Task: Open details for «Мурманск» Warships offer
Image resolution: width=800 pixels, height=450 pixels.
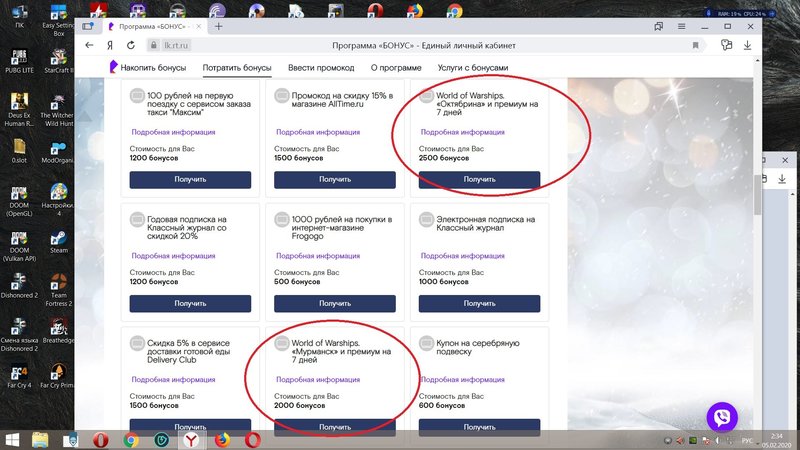Action: (318, 380)
